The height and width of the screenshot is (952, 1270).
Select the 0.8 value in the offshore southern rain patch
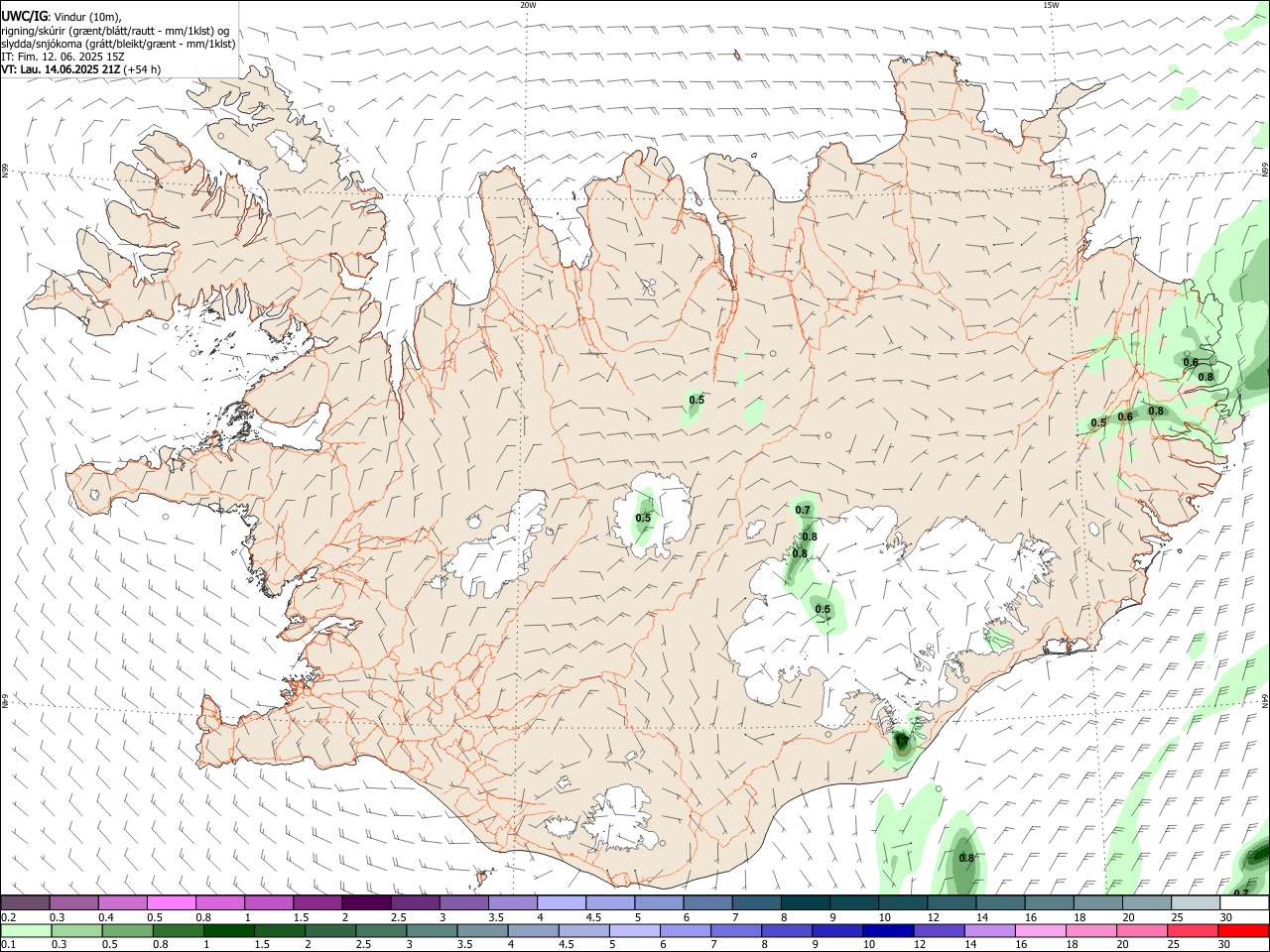[966, 858]
